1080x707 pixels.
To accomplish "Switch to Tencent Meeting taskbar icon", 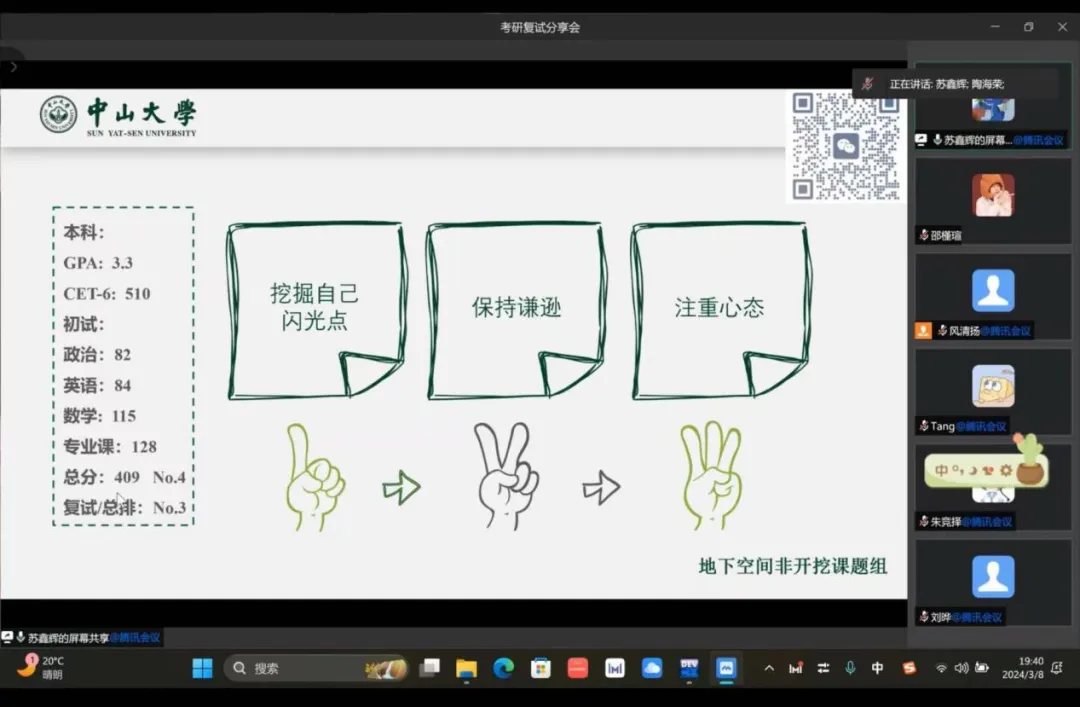I will 727,668.
